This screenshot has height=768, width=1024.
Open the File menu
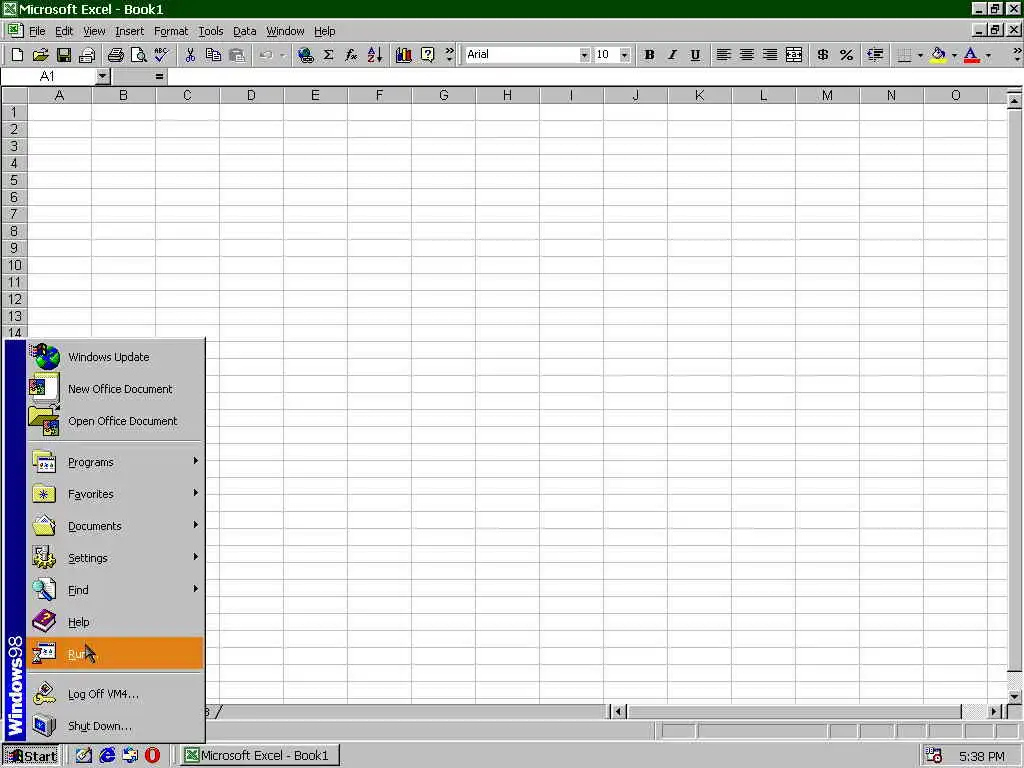coord(37,31)
